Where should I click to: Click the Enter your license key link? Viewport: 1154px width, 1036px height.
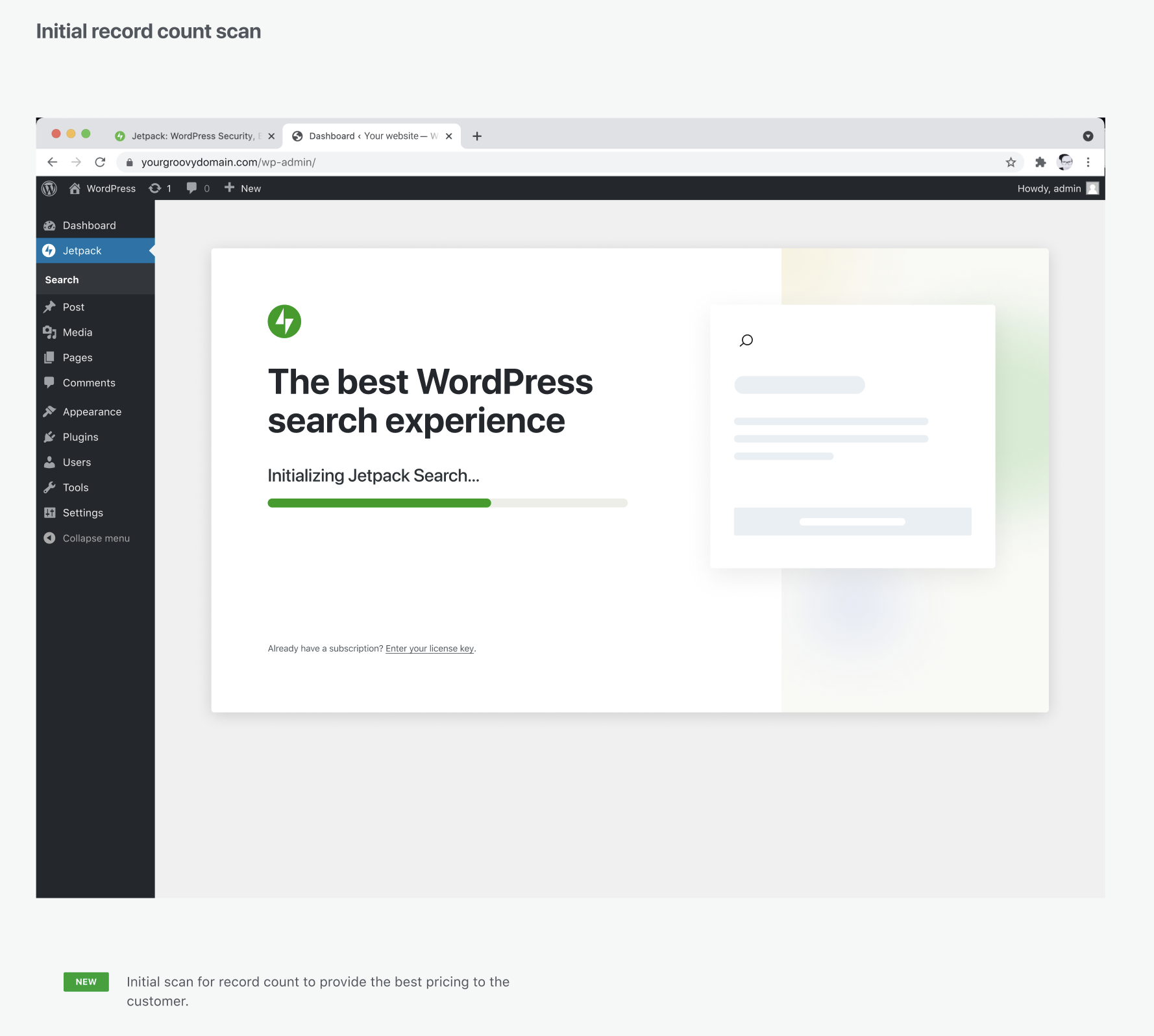[x=430, y=648]
